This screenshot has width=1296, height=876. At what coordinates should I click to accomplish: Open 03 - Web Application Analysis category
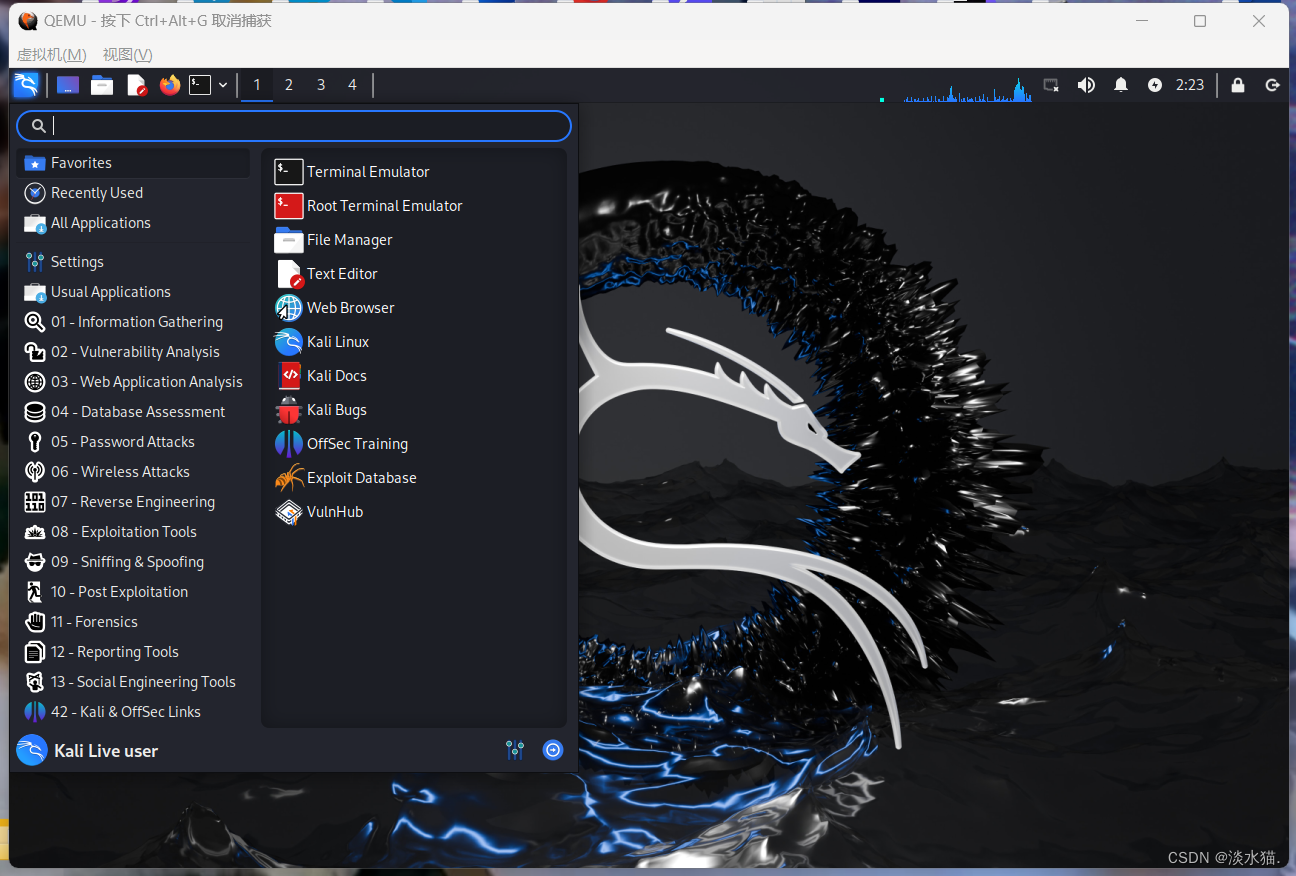click(133, 382)
